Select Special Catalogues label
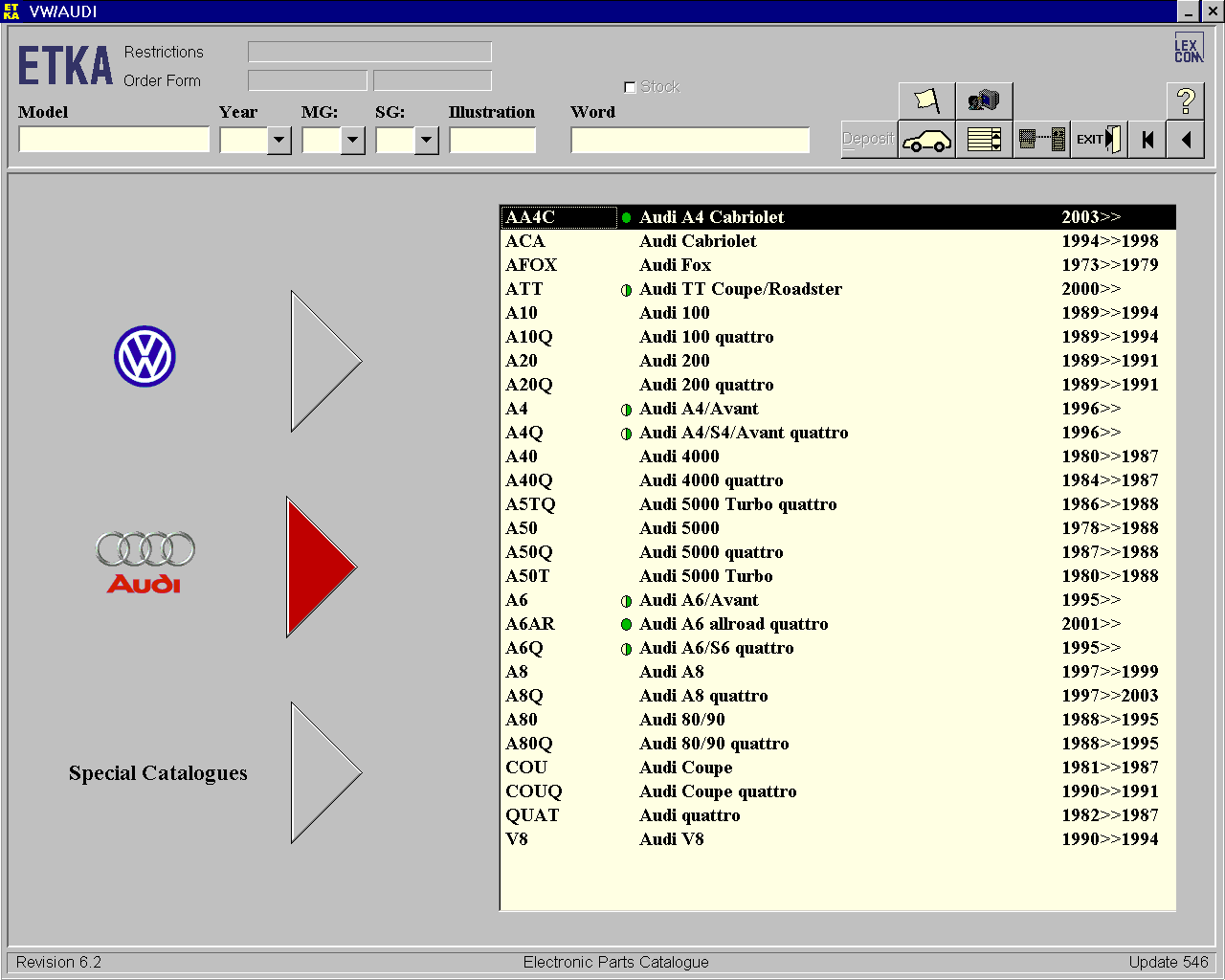 pyautogui.click(x=158, y=773)
